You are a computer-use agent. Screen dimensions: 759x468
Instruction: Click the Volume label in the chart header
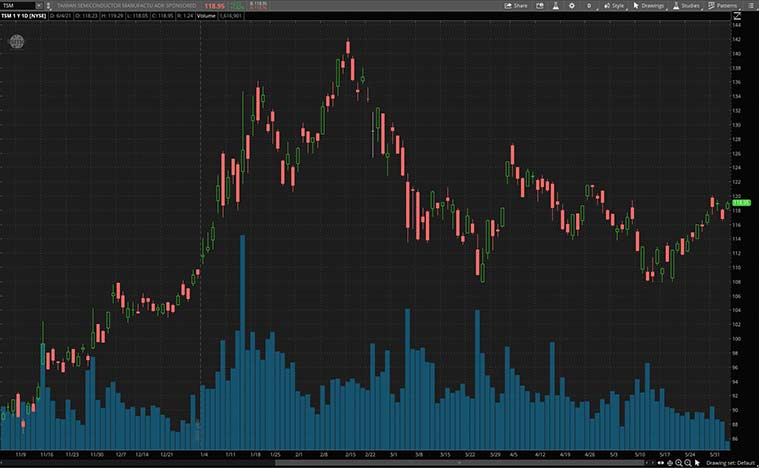(206, 16)
